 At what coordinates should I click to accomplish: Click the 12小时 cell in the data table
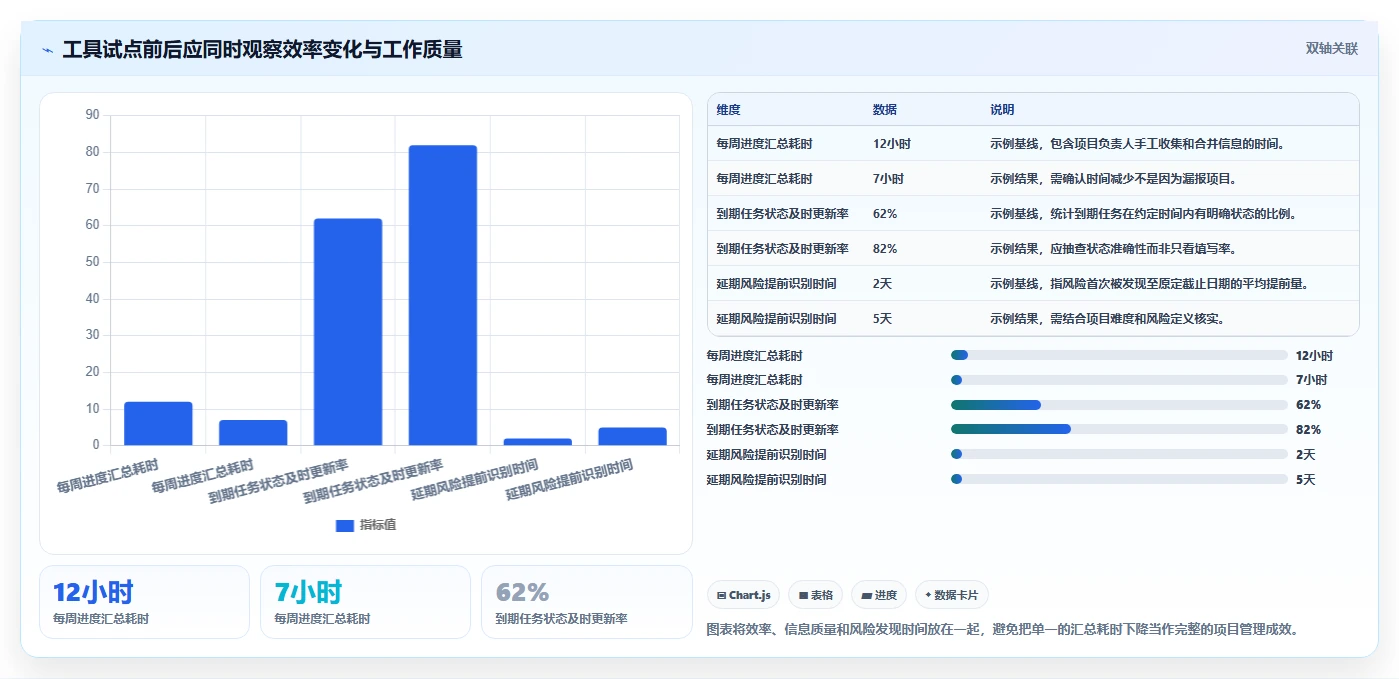[891, 144]
